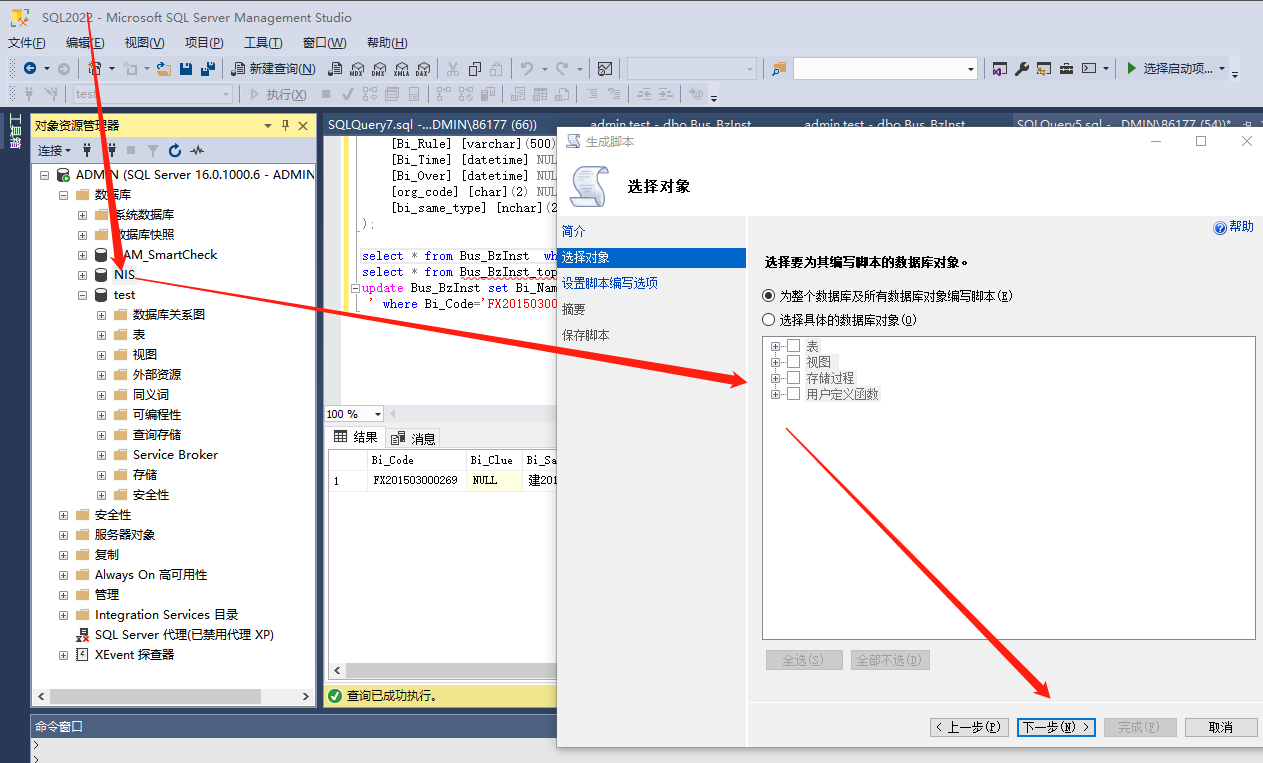Click the Refresh icon in Object Explorer
This screenshot has height=763, width=1263.
point(175,150)
